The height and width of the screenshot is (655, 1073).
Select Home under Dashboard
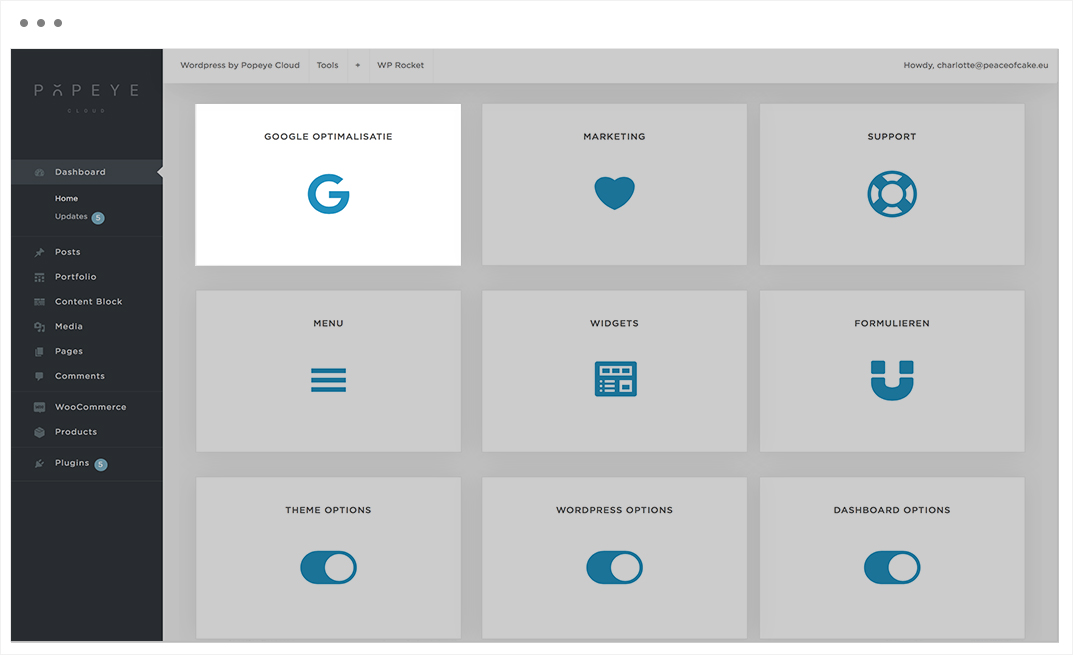(x=66, y=198)
